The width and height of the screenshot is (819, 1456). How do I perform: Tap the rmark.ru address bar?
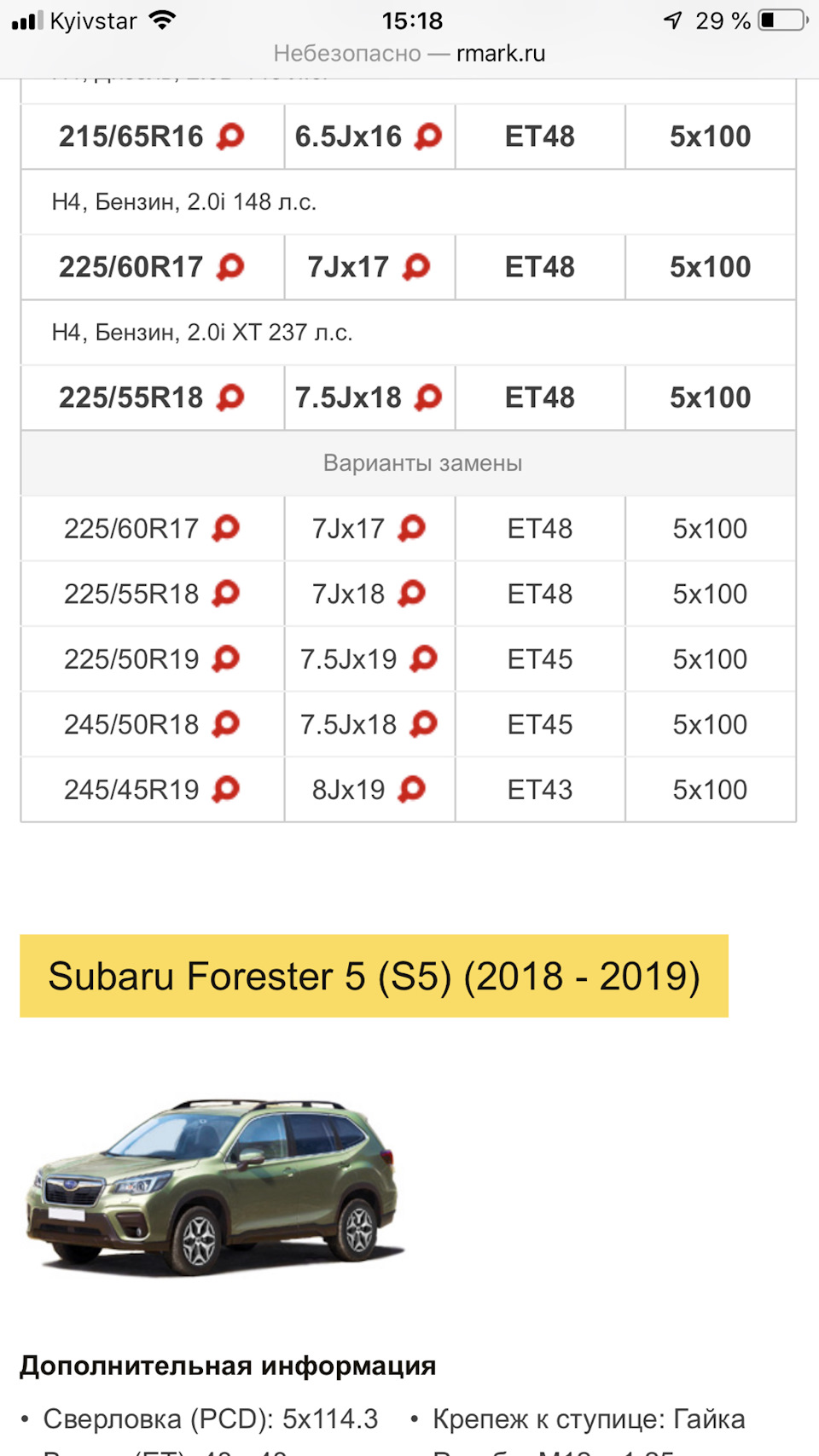tap(409, 54)
